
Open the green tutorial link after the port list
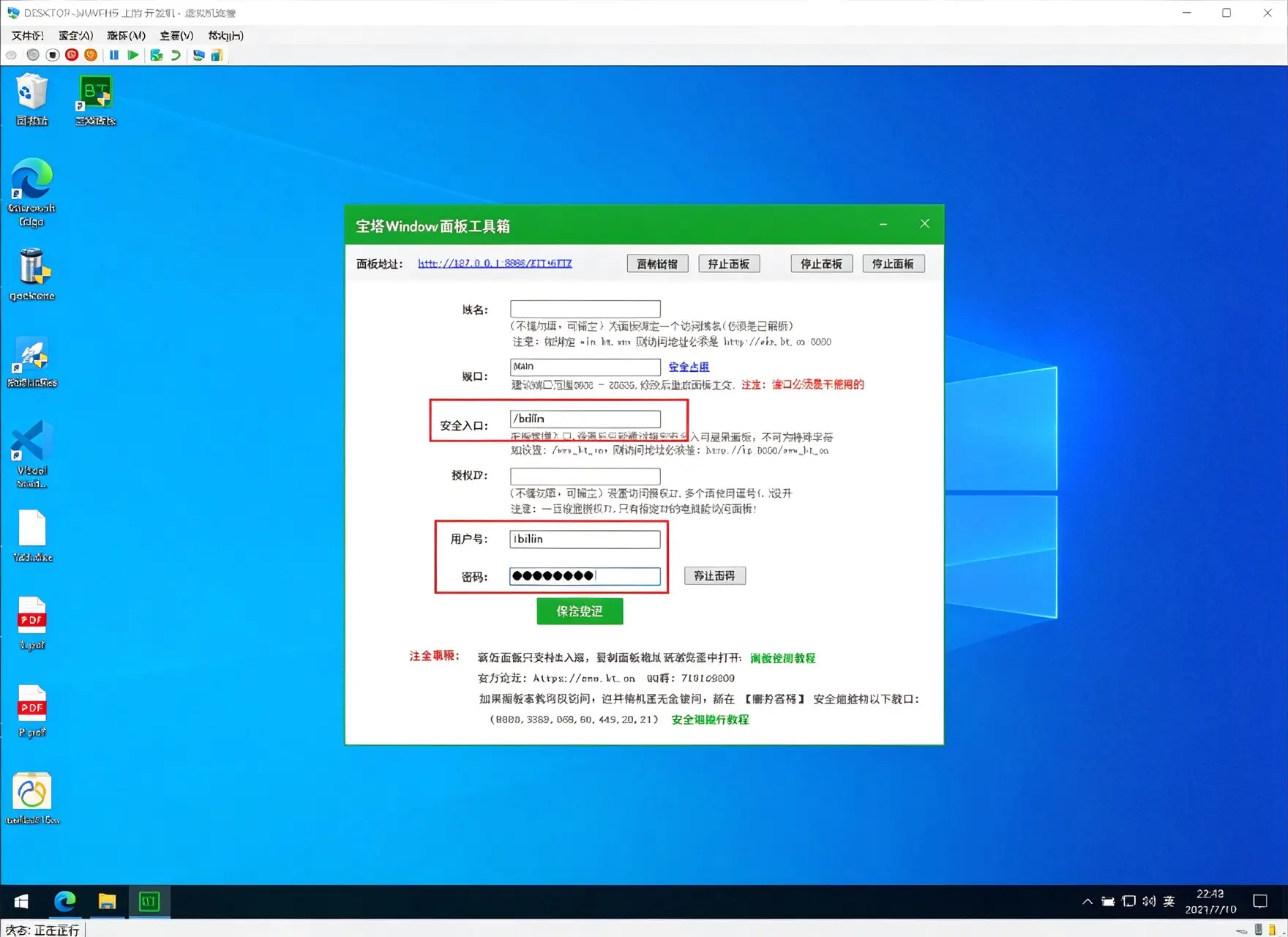[x=710, y=720]
